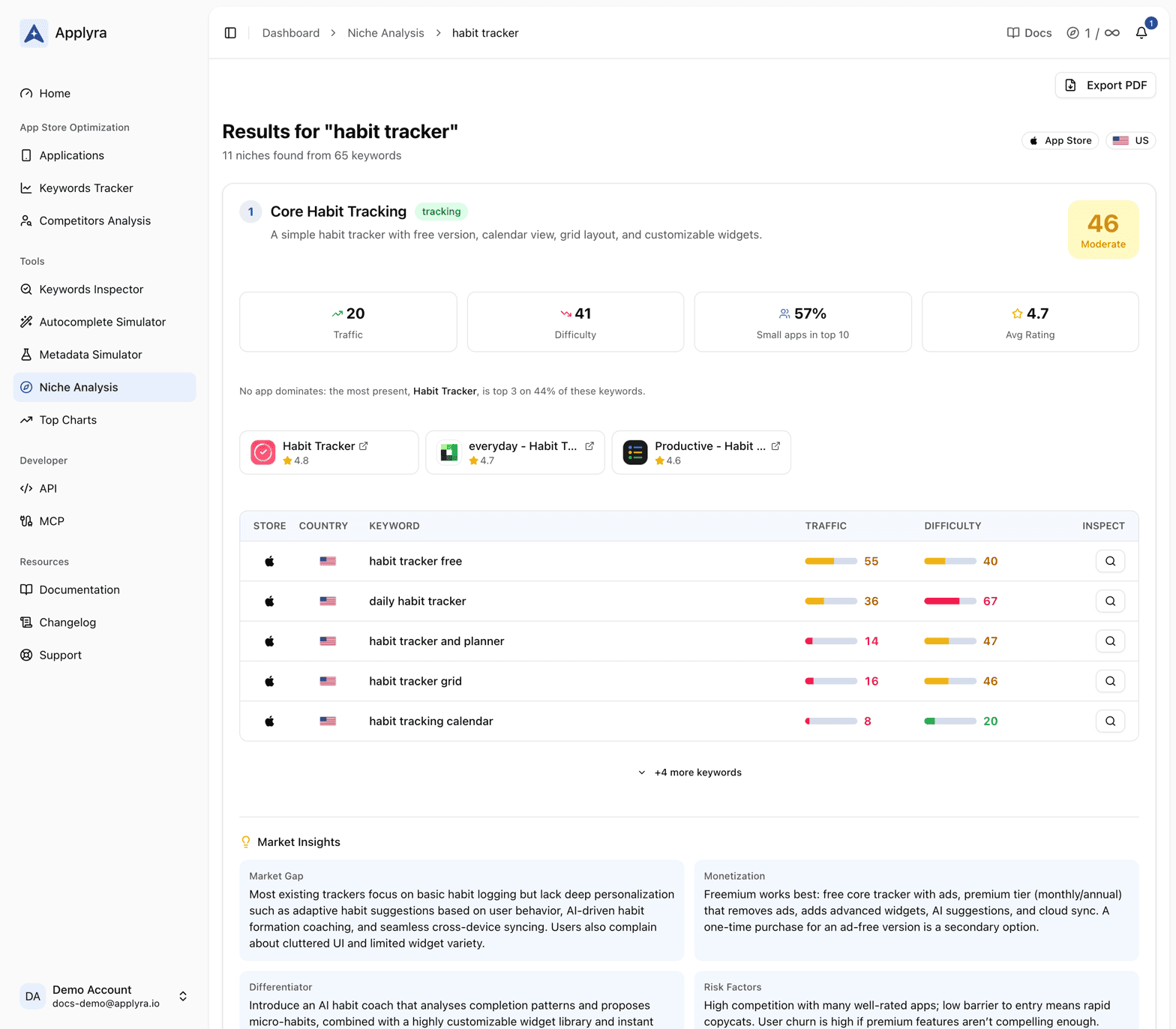Click the Docs book icon in header
This screenshot has width=1176, height=1029.
click(1013, 33)
